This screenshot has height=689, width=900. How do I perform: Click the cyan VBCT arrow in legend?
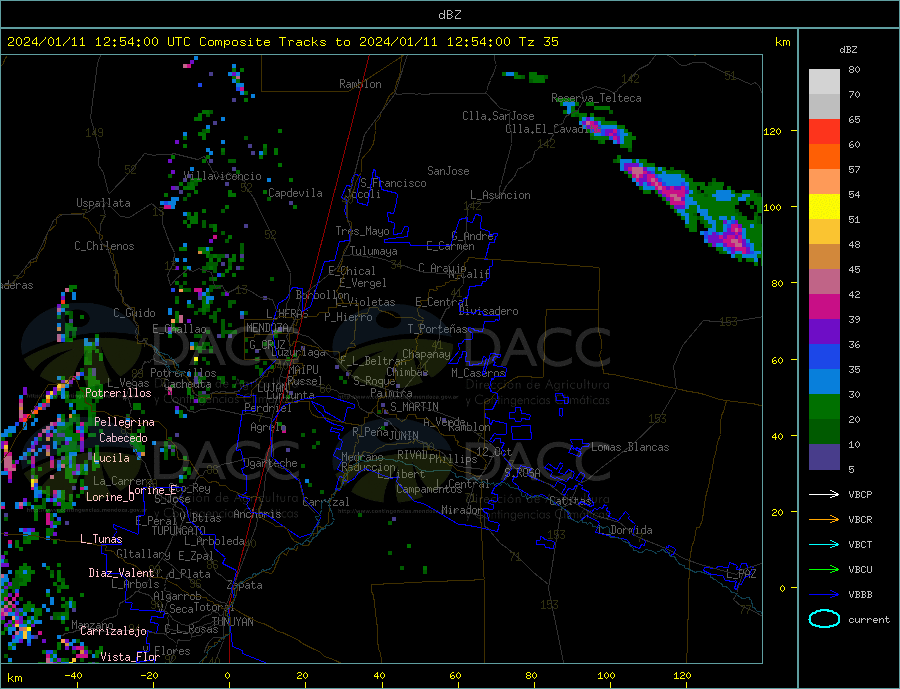click(x=824, y=544)
